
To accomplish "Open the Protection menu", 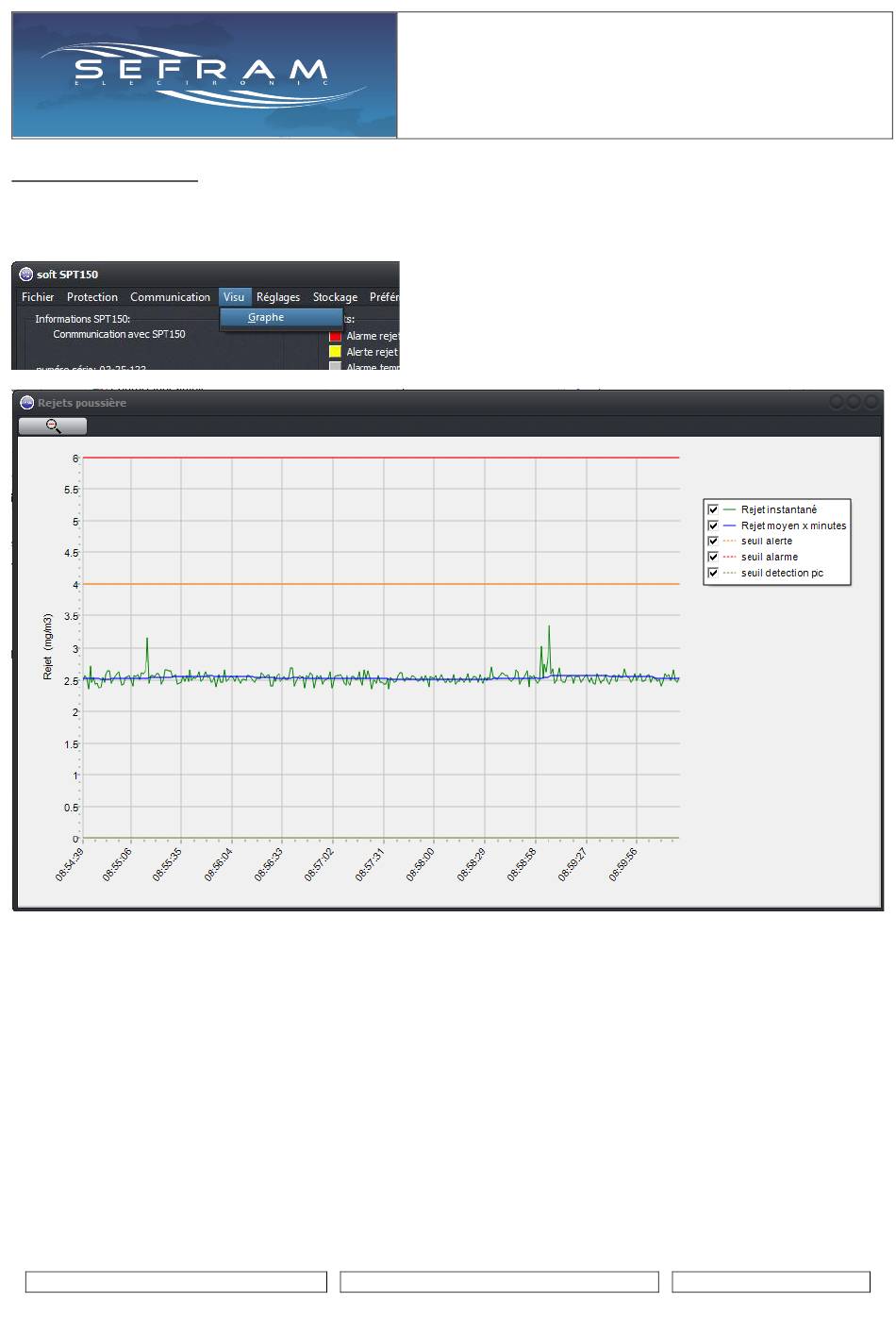I will 92,297.
